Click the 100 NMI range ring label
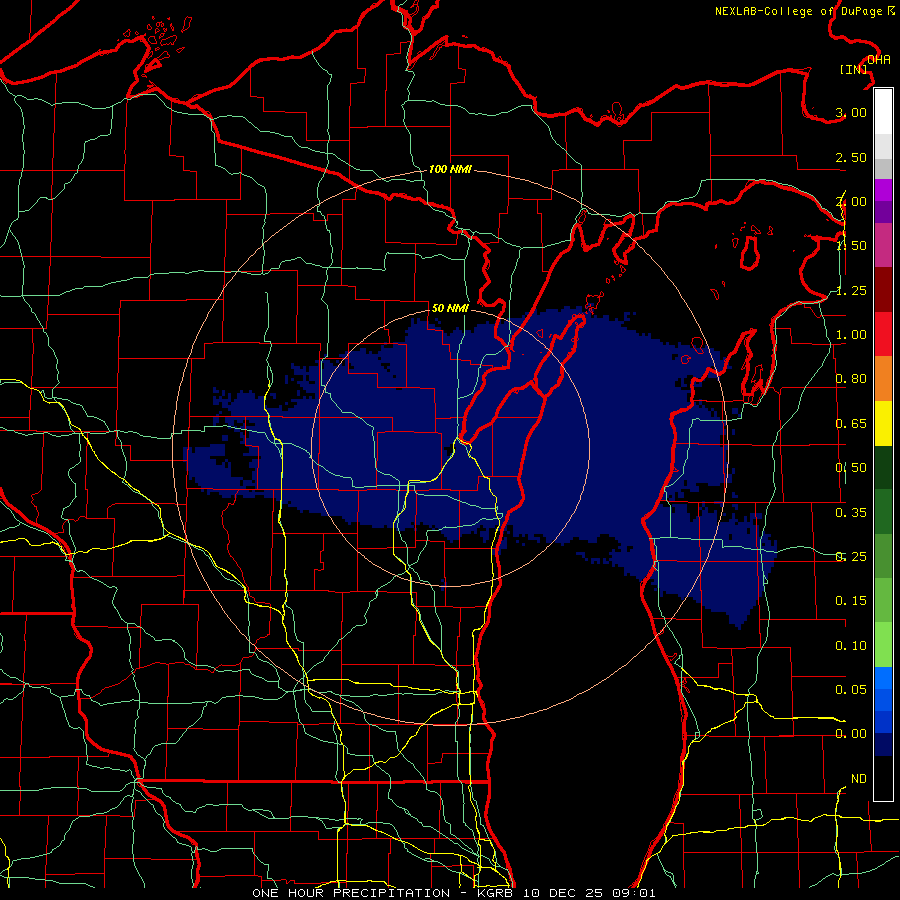This screenshot has height=900, width=900. coord(450,169)
